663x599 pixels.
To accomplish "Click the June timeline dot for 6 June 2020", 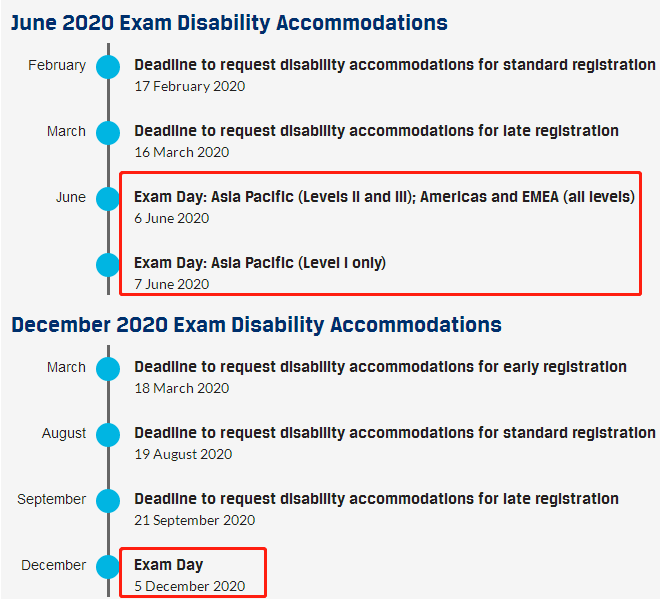I will [108, 199].
